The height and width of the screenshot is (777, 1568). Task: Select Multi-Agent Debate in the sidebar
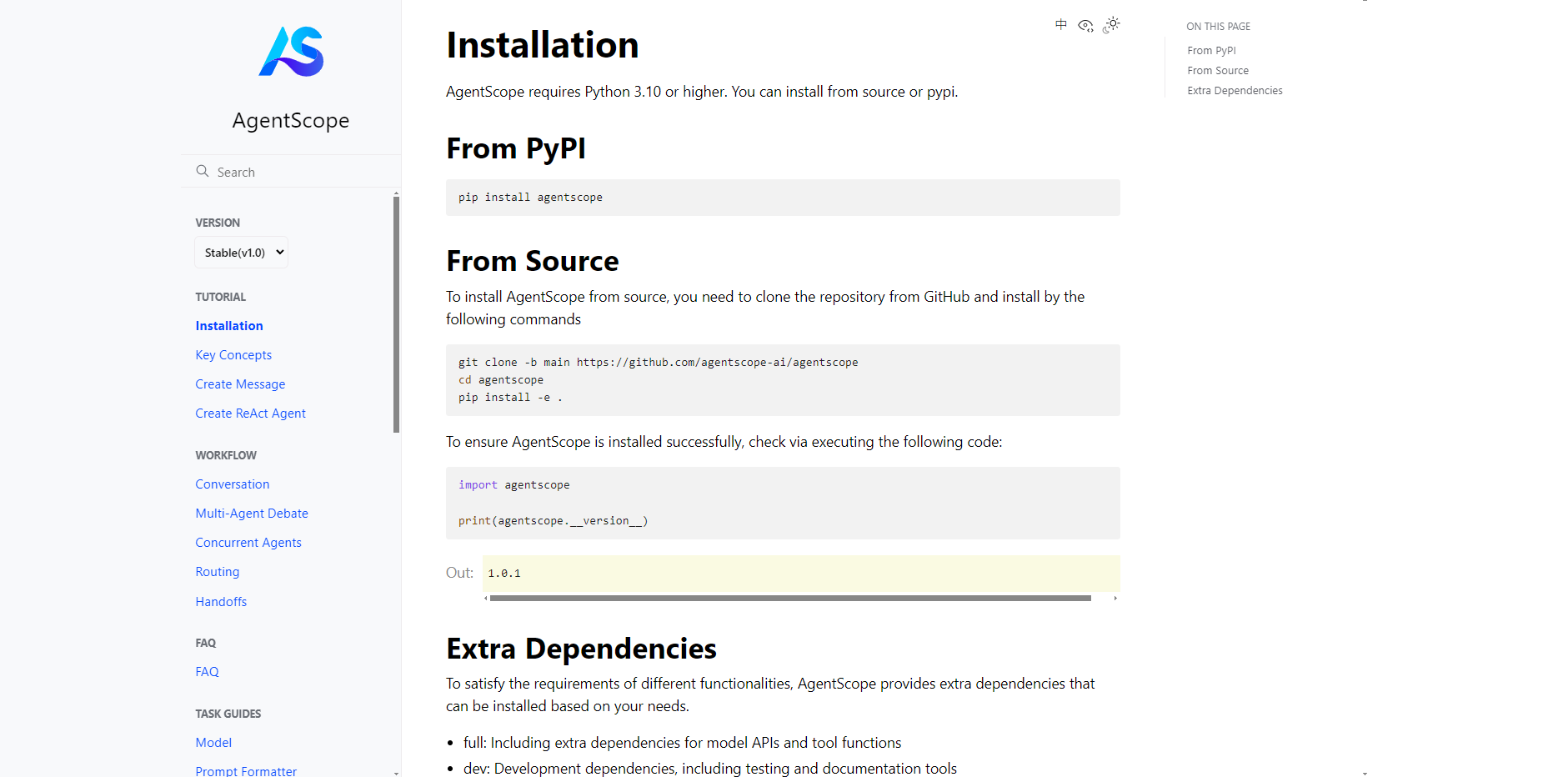pos(252,514)
